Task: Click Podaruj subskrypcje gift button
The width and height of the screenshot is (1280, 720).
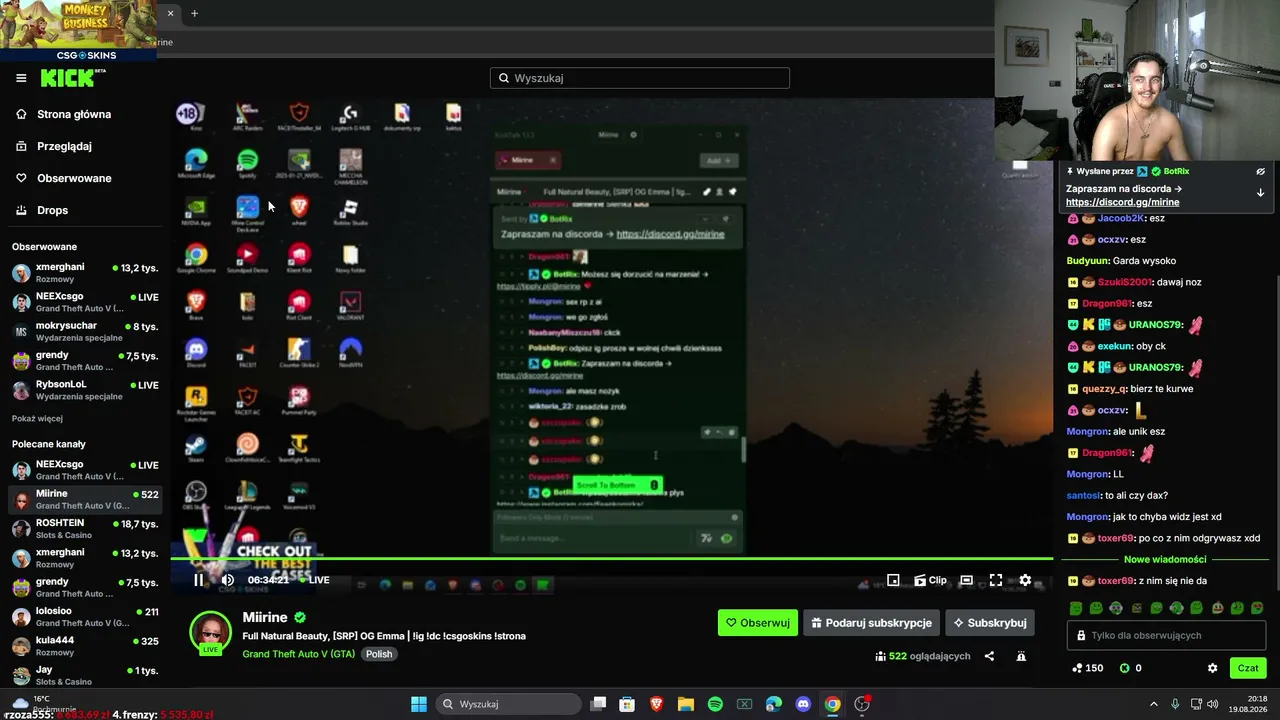Action: (871, 623)
